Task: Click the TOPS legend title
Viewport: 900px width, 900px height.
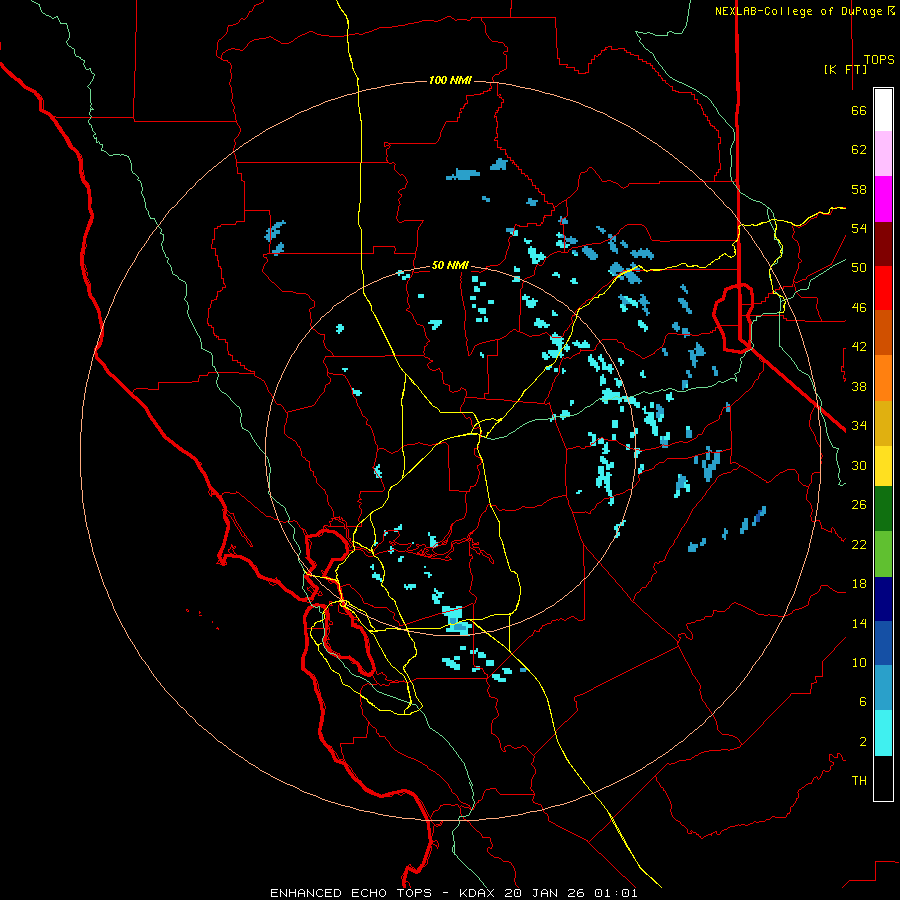Action: pyautogui.click(x=879, y=59)
